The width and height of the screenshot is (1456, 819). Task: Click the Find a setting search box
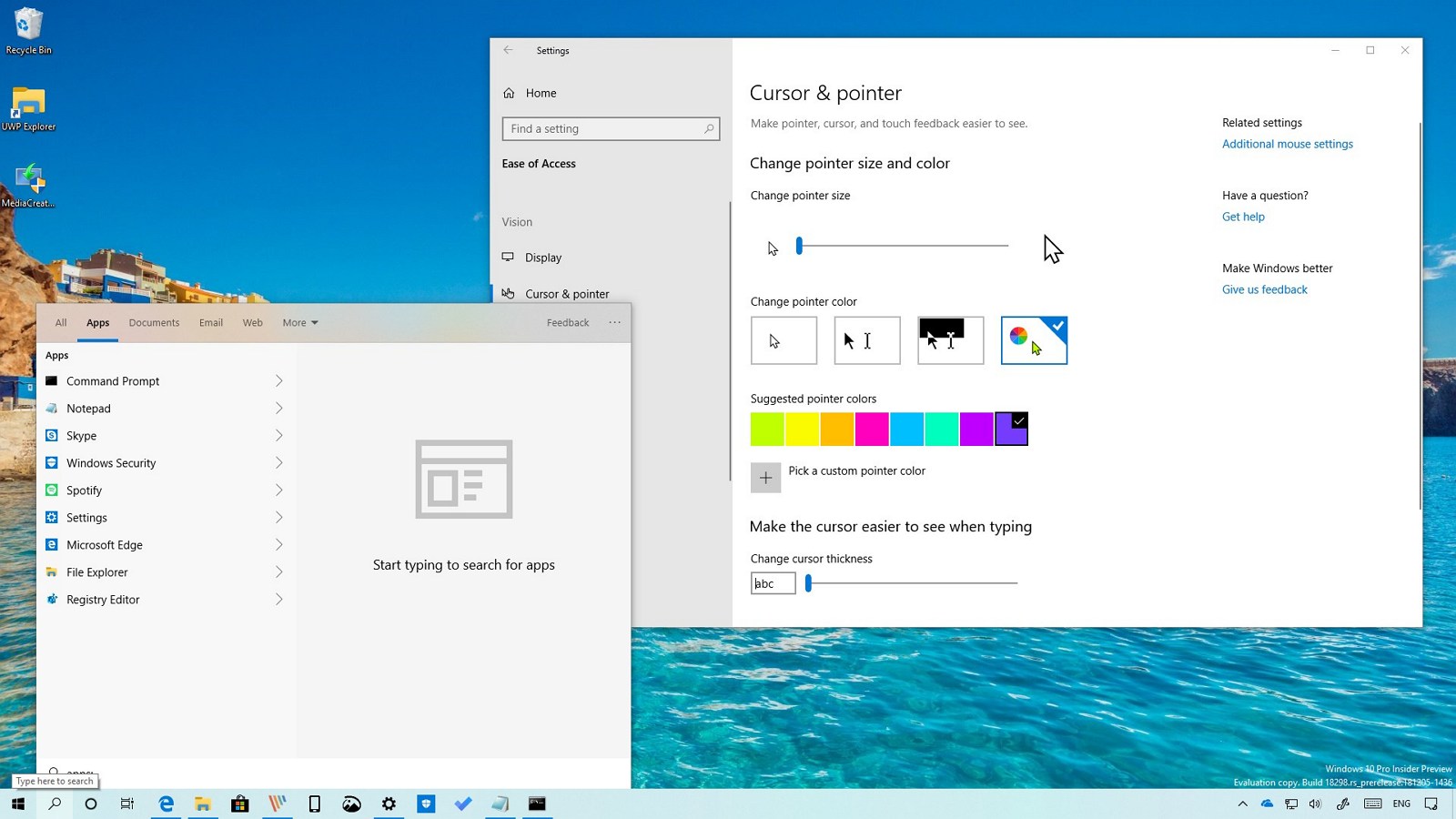[x=611, y=128]
